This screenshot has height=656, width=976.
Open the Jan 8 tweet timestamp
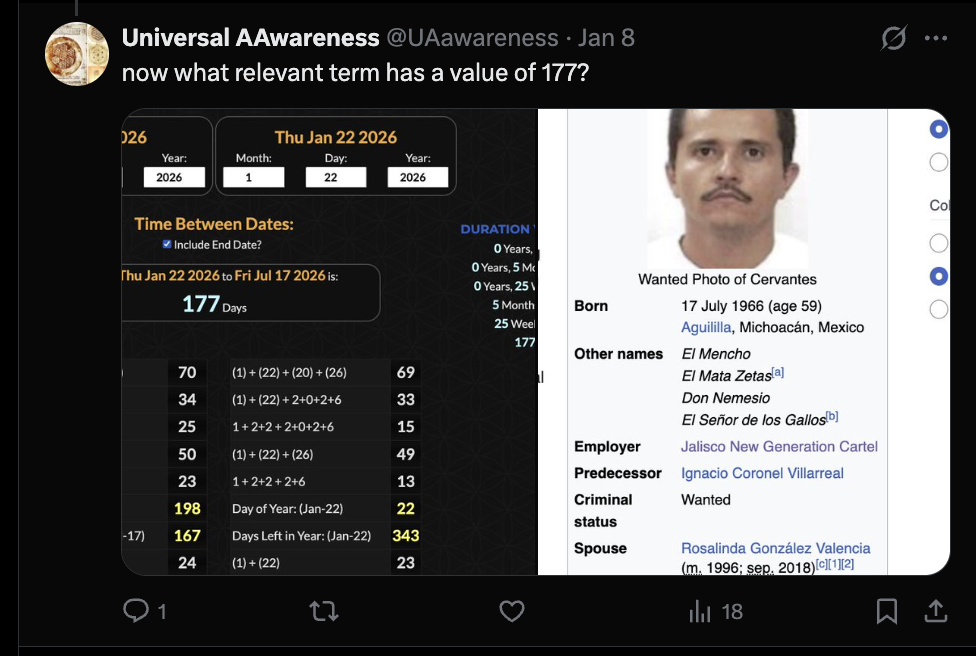tap(606, 38)
